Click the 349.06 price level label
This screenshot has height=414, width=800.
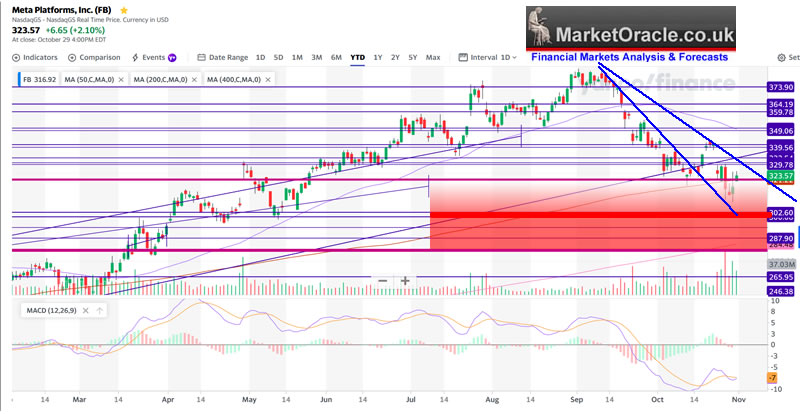pos(781,131)
